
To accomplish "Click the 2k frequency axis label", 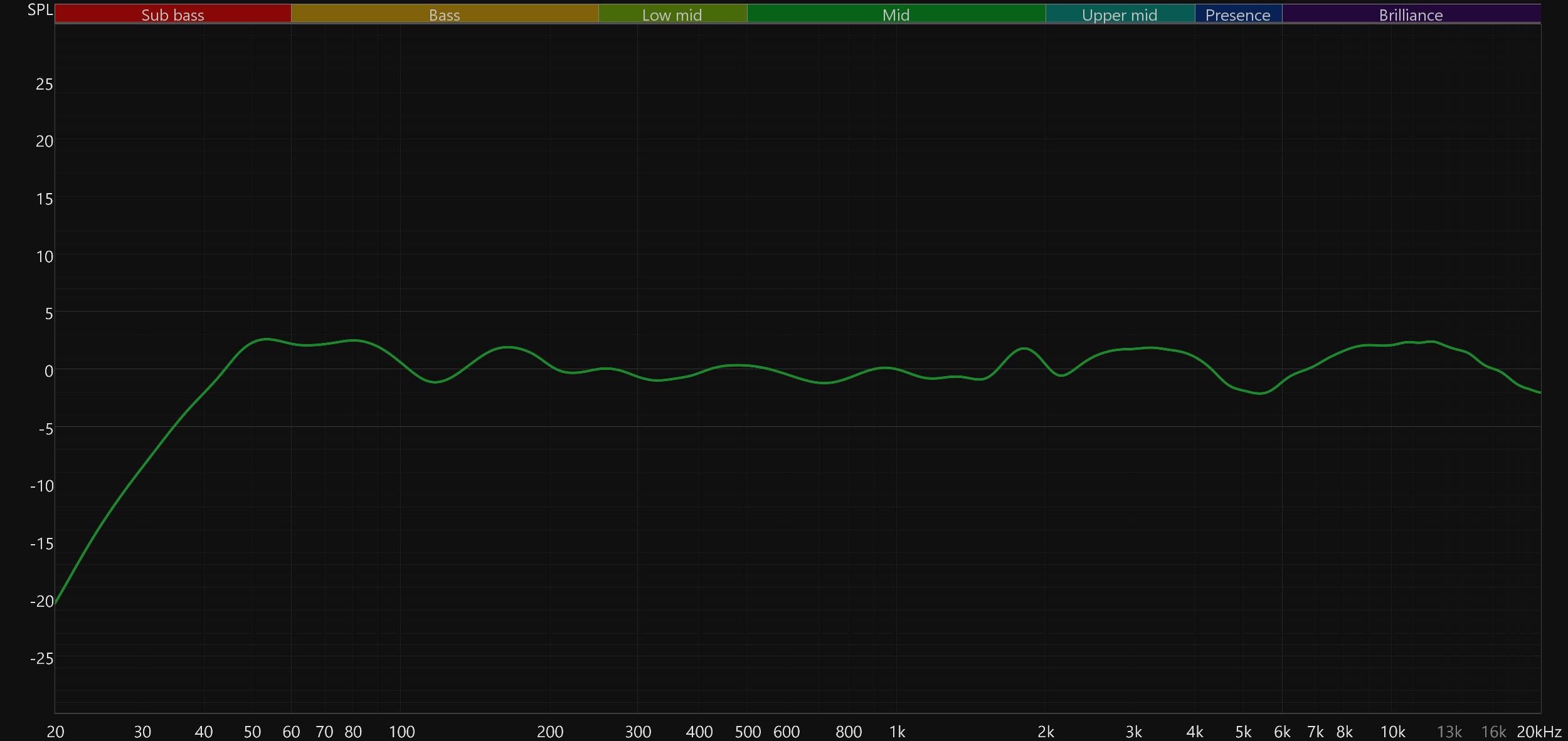I will (x=1046, y=732).
